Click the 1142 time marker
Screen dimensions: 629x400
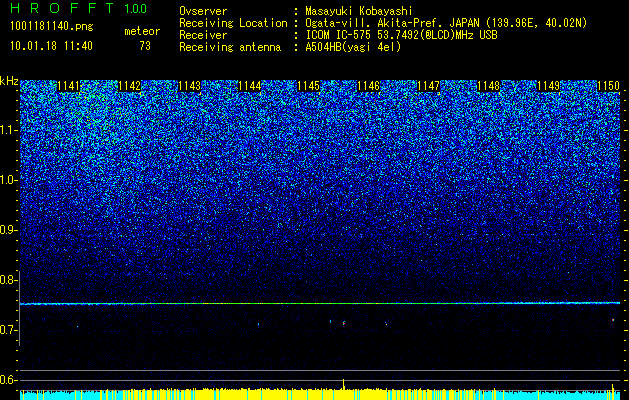130,86
